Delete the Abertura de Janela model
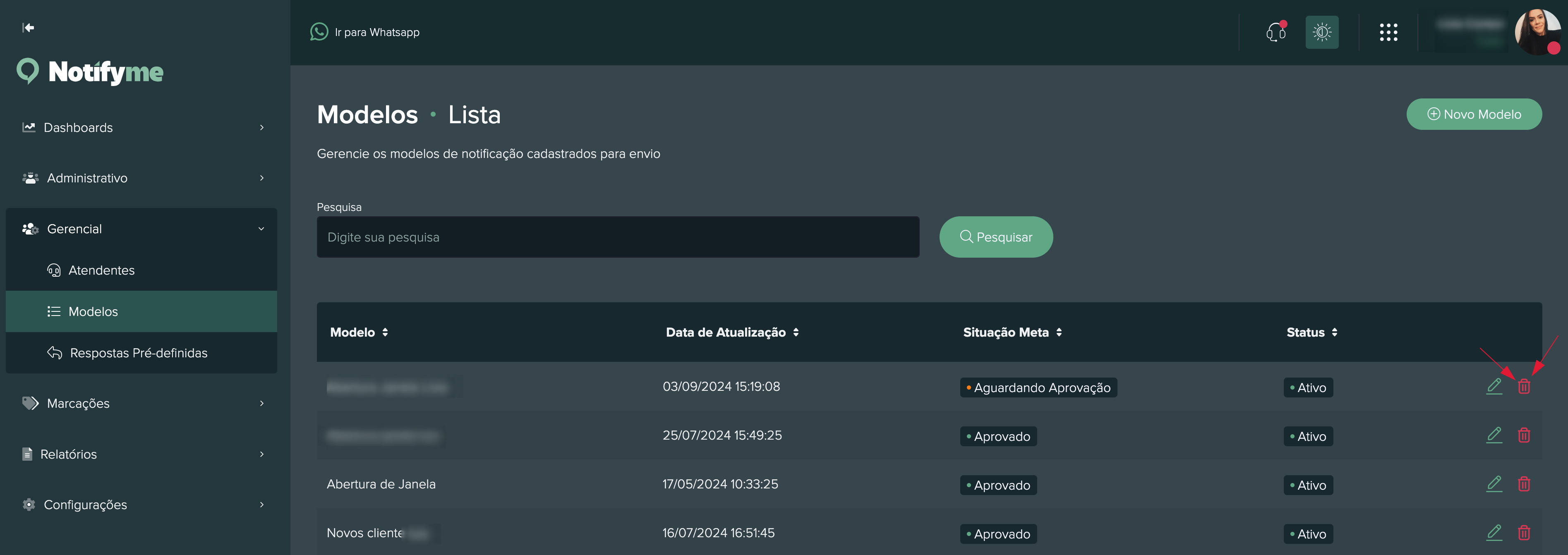 [1524, 484]
